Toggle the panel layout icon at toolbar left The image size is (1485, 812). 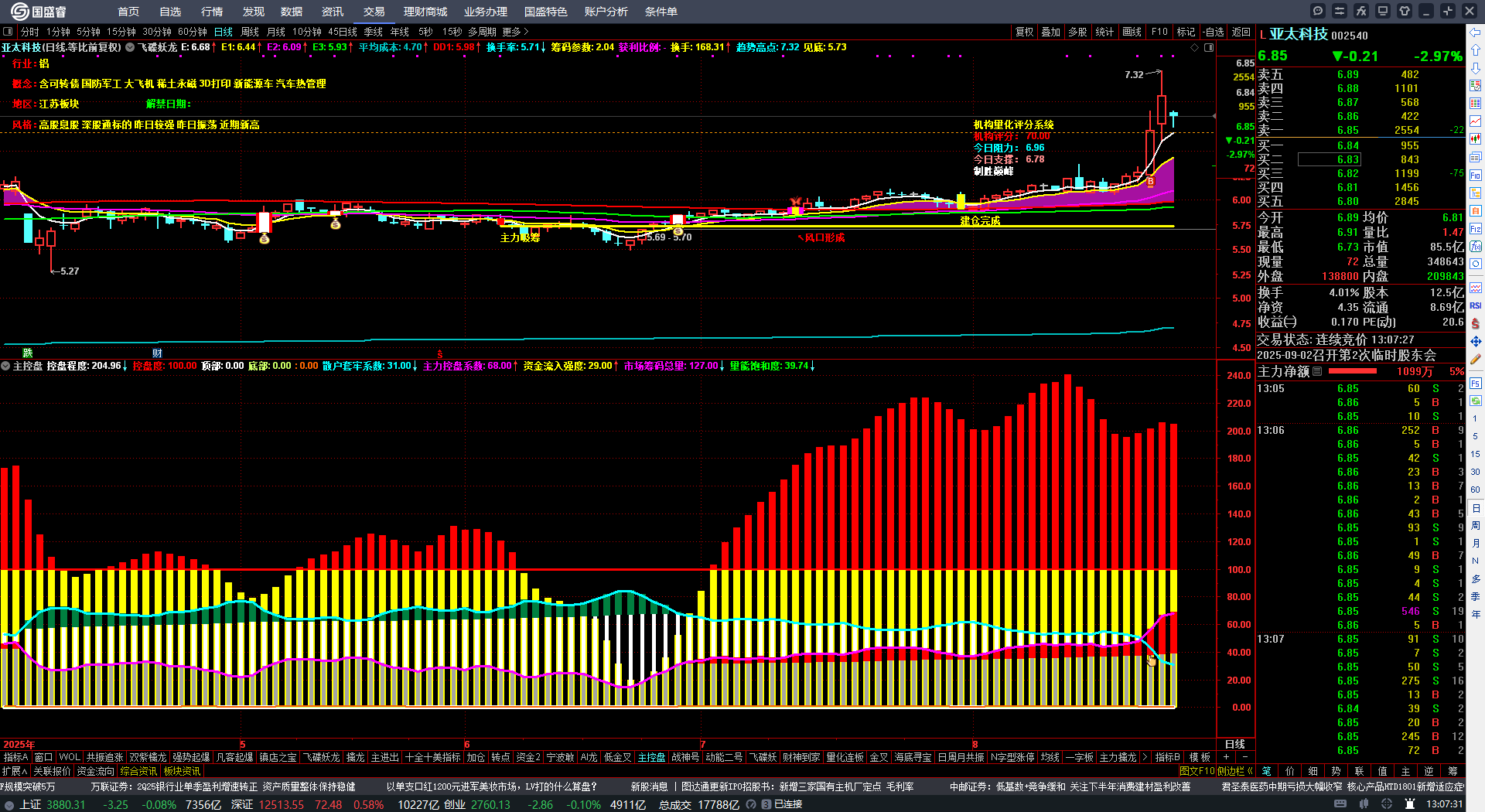click(8, 32)
